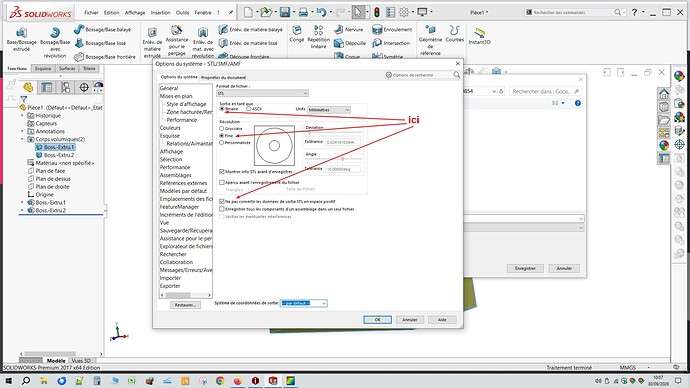Select Exporter in options list
The height and width of the screenshot is (388, 690).
click(170, 286)
